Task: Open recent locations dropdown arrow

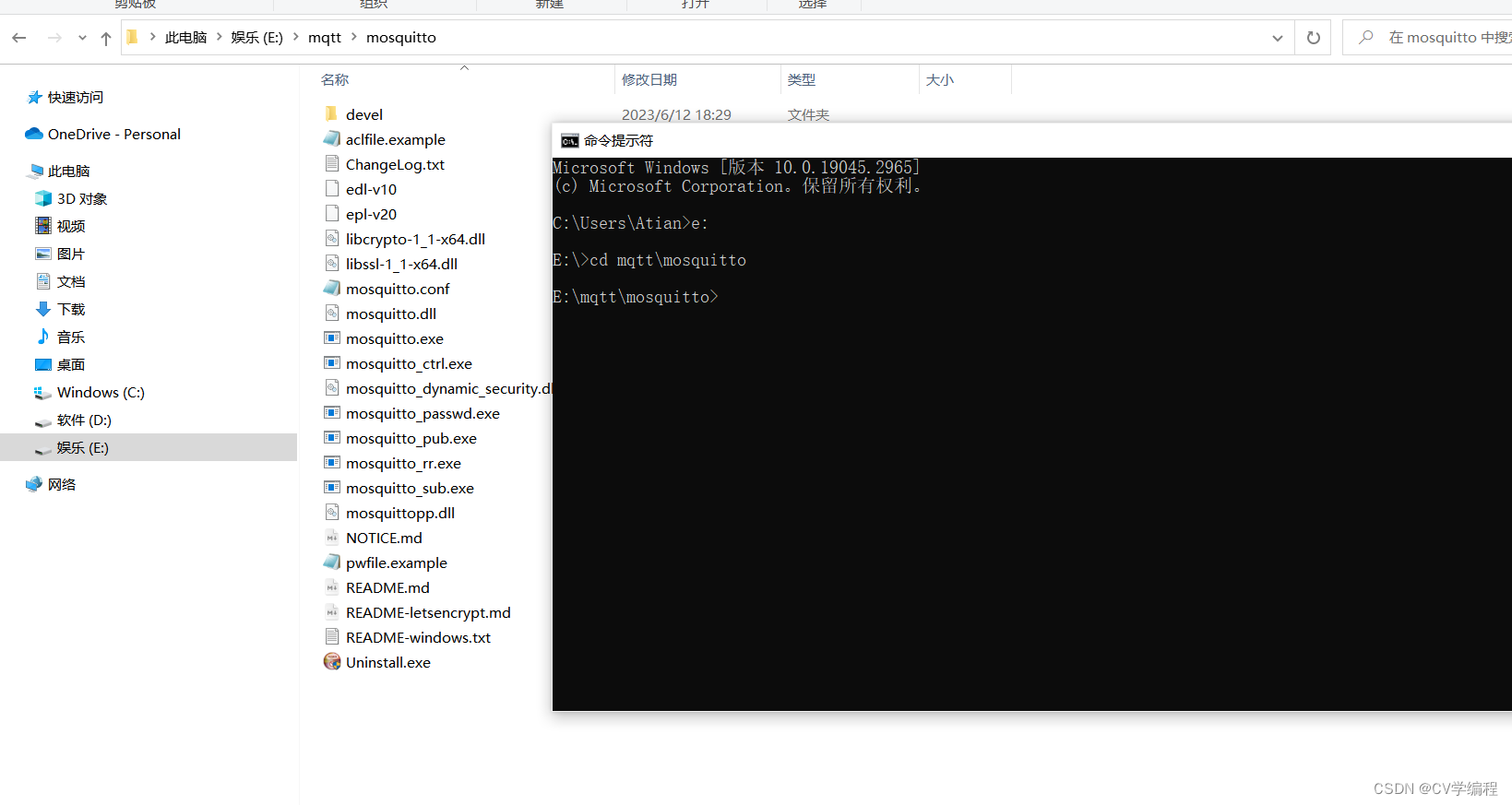Action: click(82, 38)
